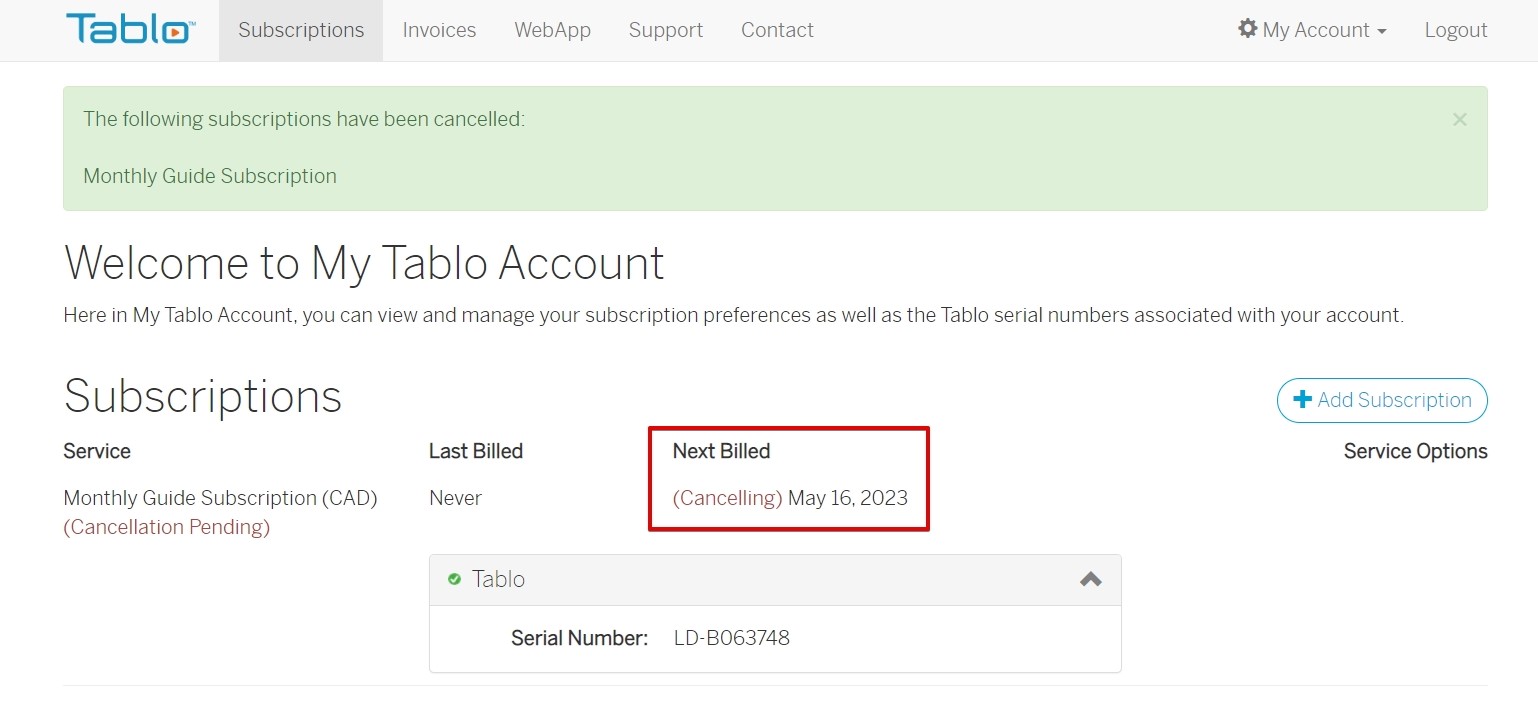The width and height of the screenshot is (1538, 704).
Task: Click the Add Subscription button
Action: (1382, 400)
